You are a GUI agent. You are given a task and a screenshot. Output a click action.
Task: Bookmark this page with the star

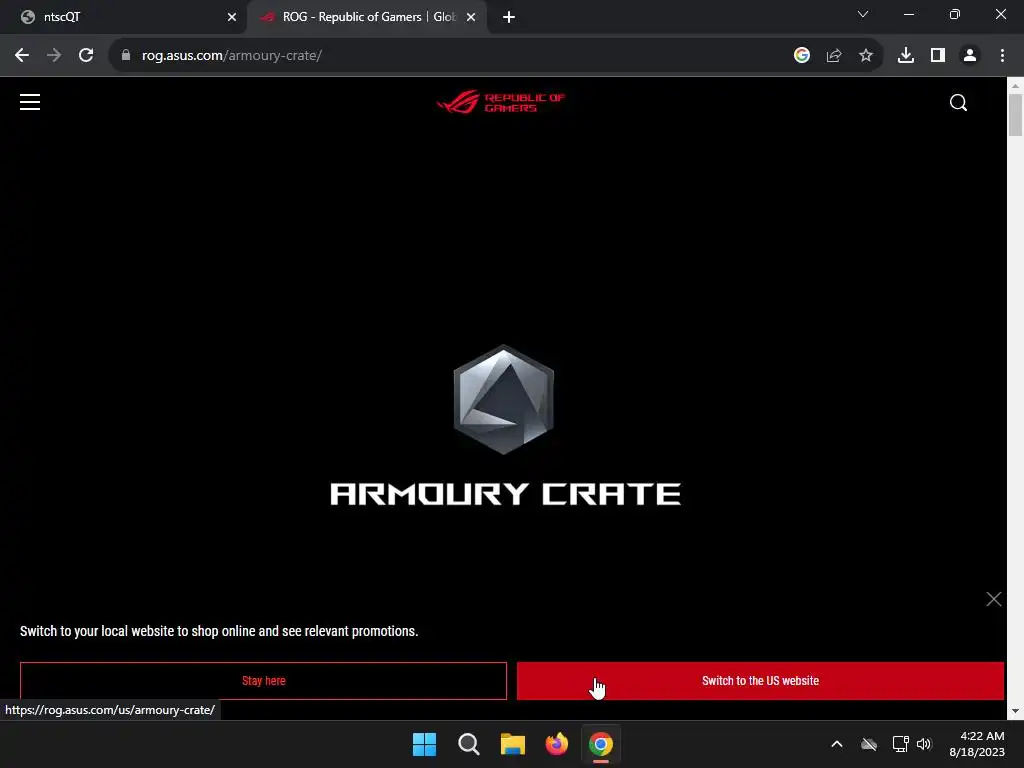point(866,56)
